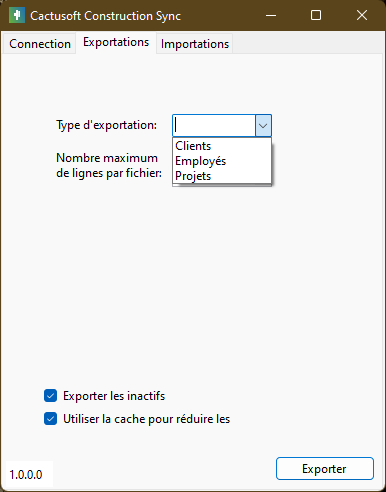The image size is (386, 492).
Task: Click the 'pour réduire les' label text
Action: tap(189, 419)
